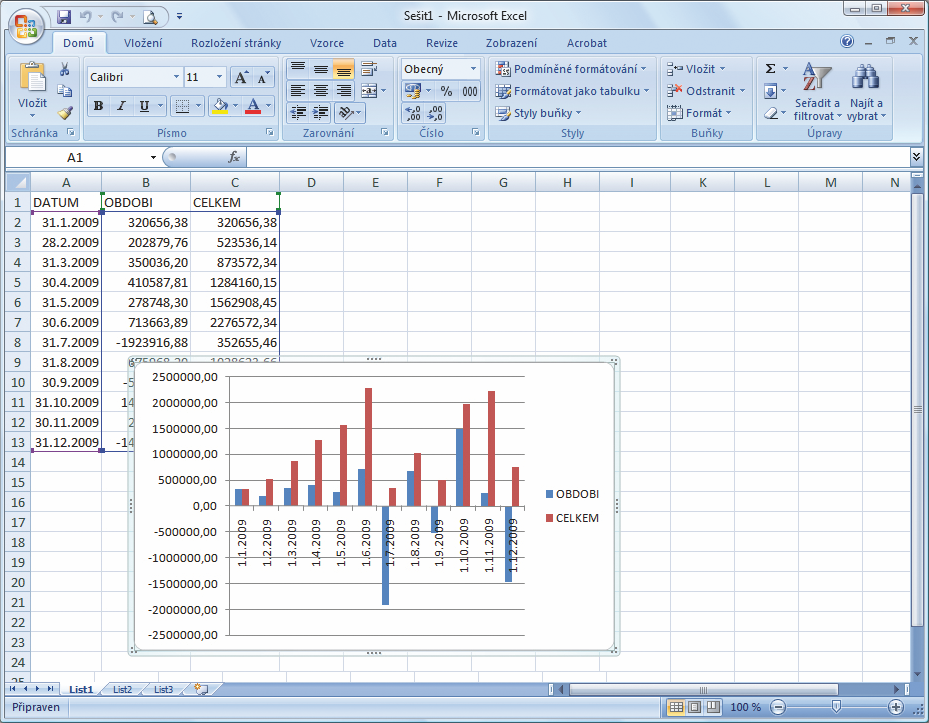The image size is (929, 723).
Task: Click the Vložit cells button
Action: 697,69
